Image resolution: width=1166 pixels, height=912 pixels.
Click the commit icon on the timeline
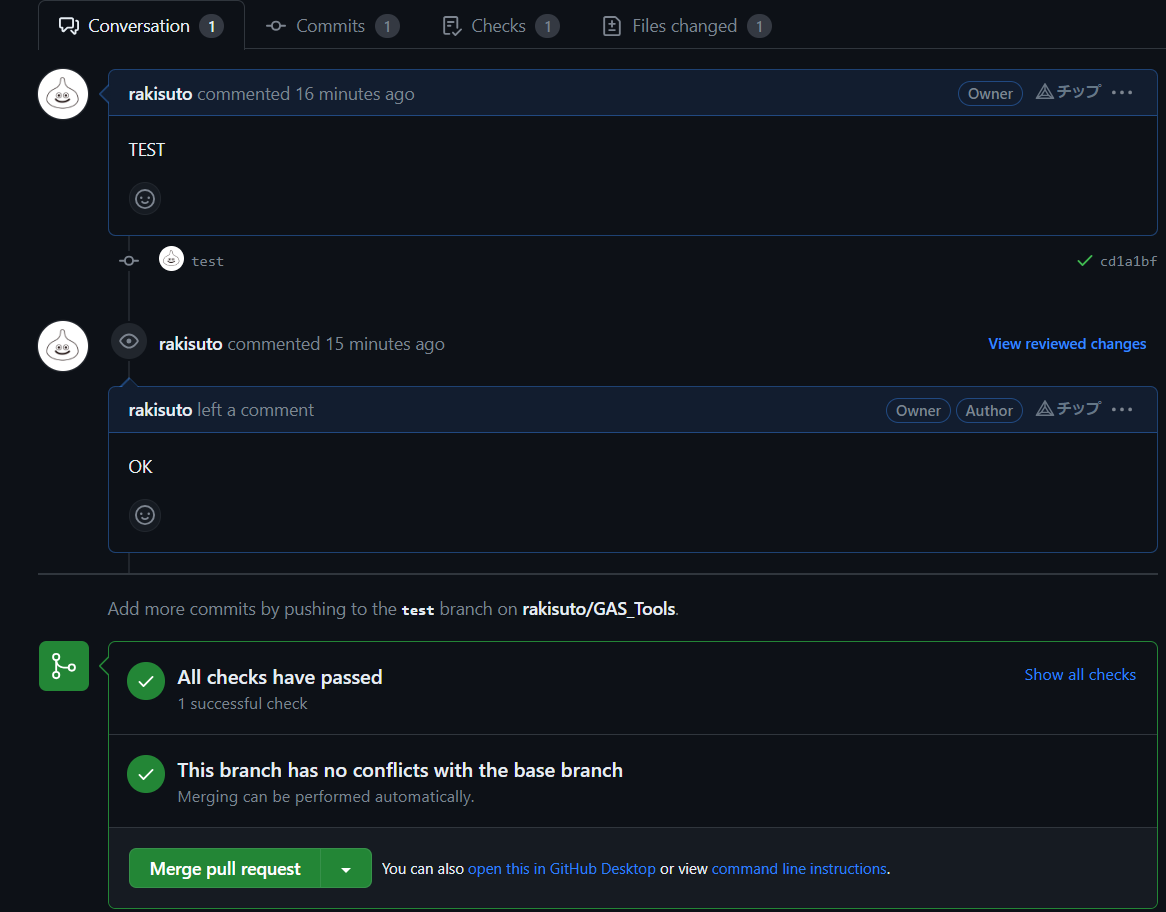click(x=128, y=260)
